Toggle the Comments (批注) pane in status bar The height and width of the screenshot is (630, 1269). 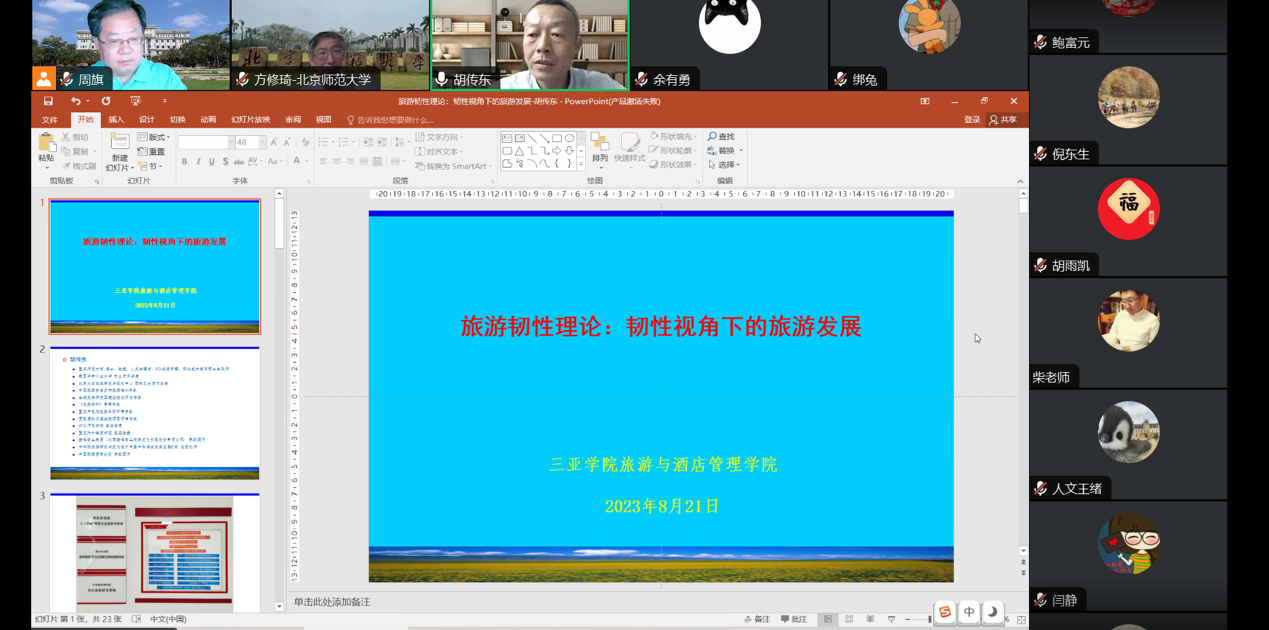pos(794,620)
